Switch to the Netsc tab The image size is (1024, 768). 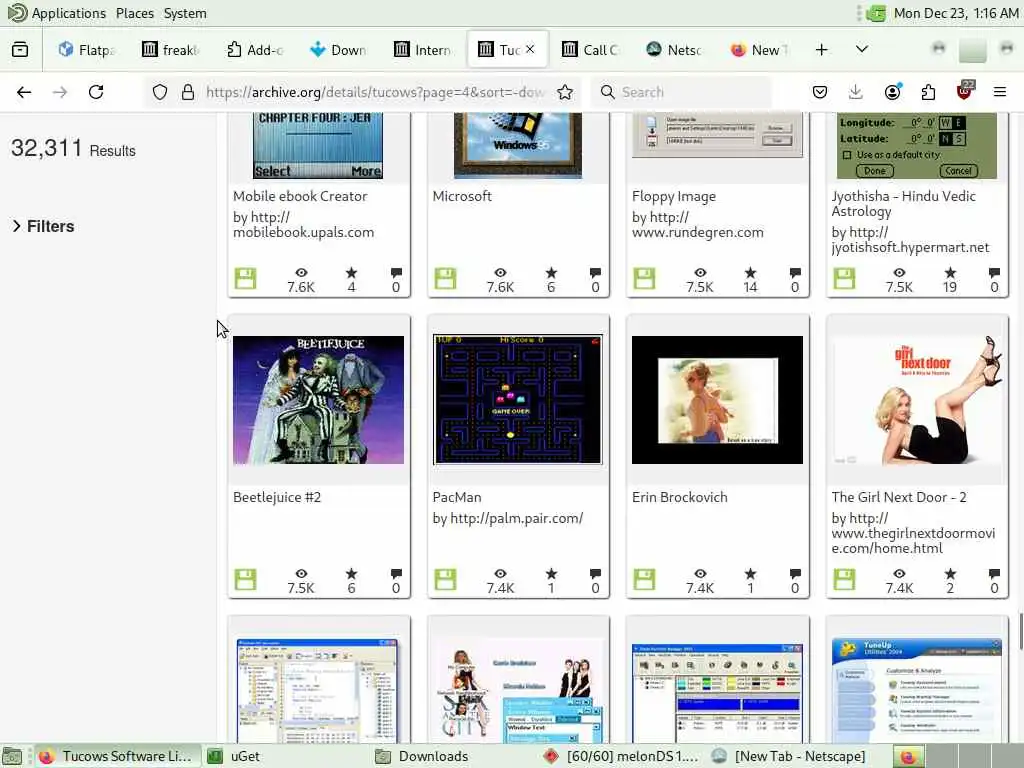click(x=675, y=50)
